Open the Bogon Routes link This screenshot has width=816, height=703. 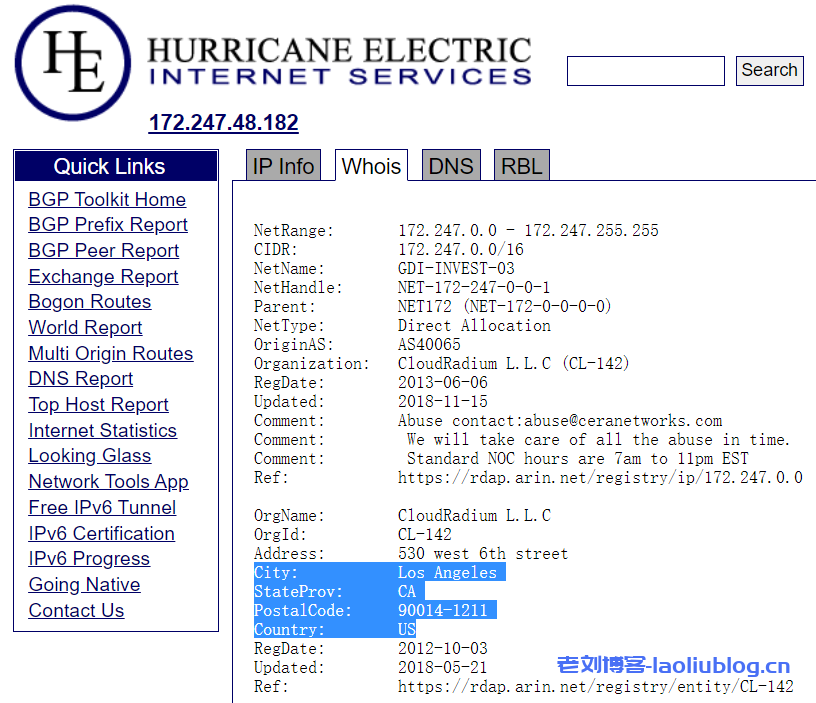pos(90,302)
